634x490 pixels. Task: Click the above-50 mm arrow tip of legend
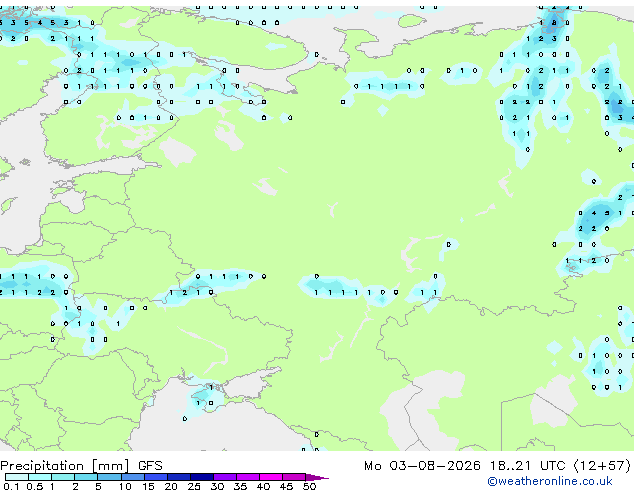[x=317, y=477]
